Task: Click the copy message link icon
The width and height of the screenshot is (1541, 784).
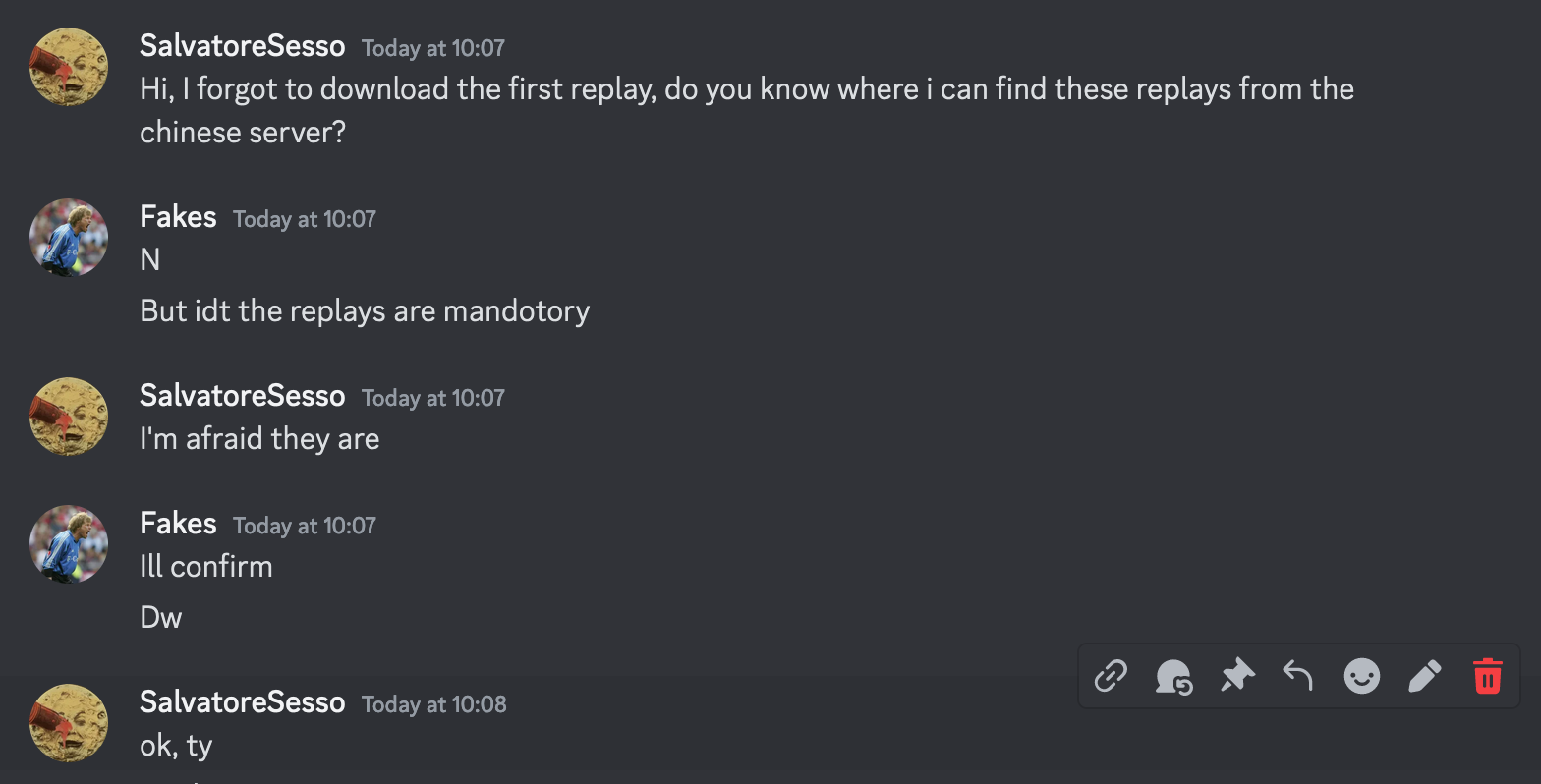Action: coord(1111,676)
